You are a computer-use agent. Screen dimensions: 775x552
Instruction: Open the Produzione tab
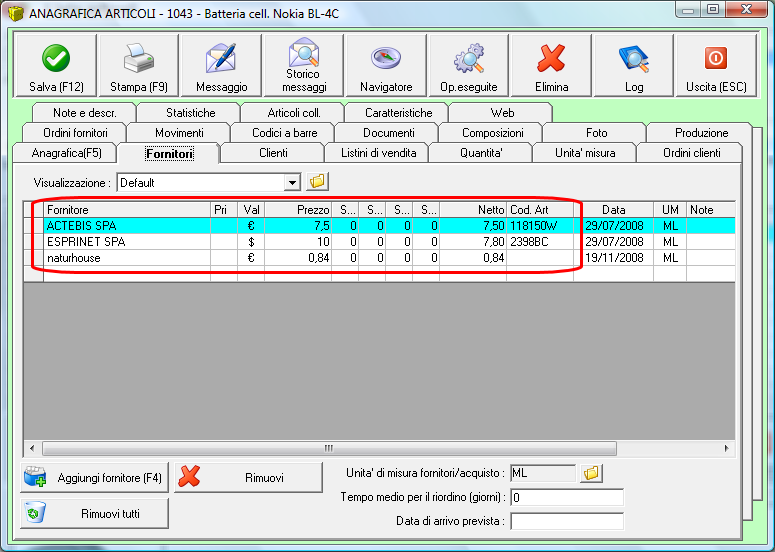(x=701, y=133)
